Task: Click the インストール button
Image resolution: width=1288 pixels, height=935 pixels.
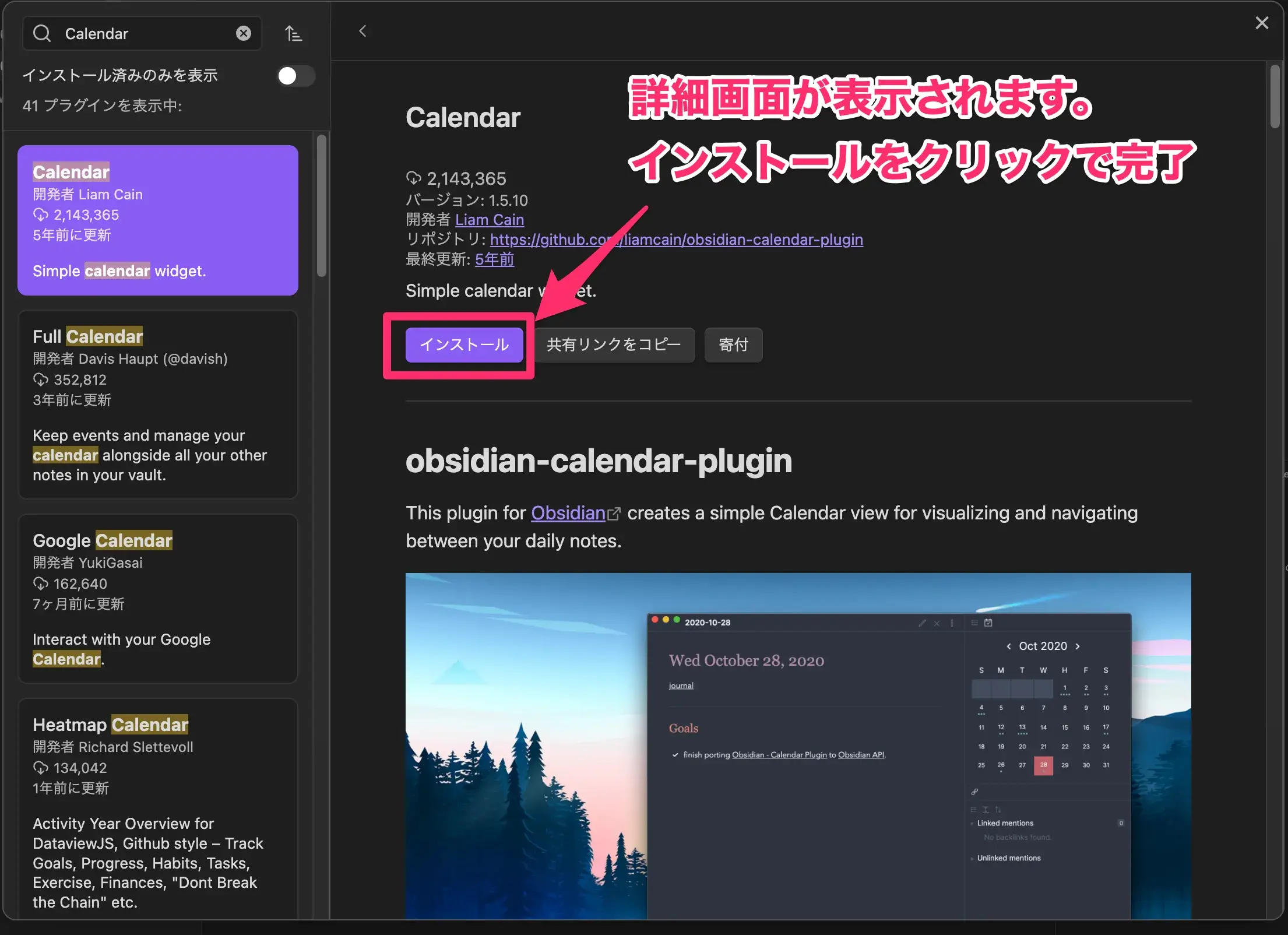Action: [464, 345]
